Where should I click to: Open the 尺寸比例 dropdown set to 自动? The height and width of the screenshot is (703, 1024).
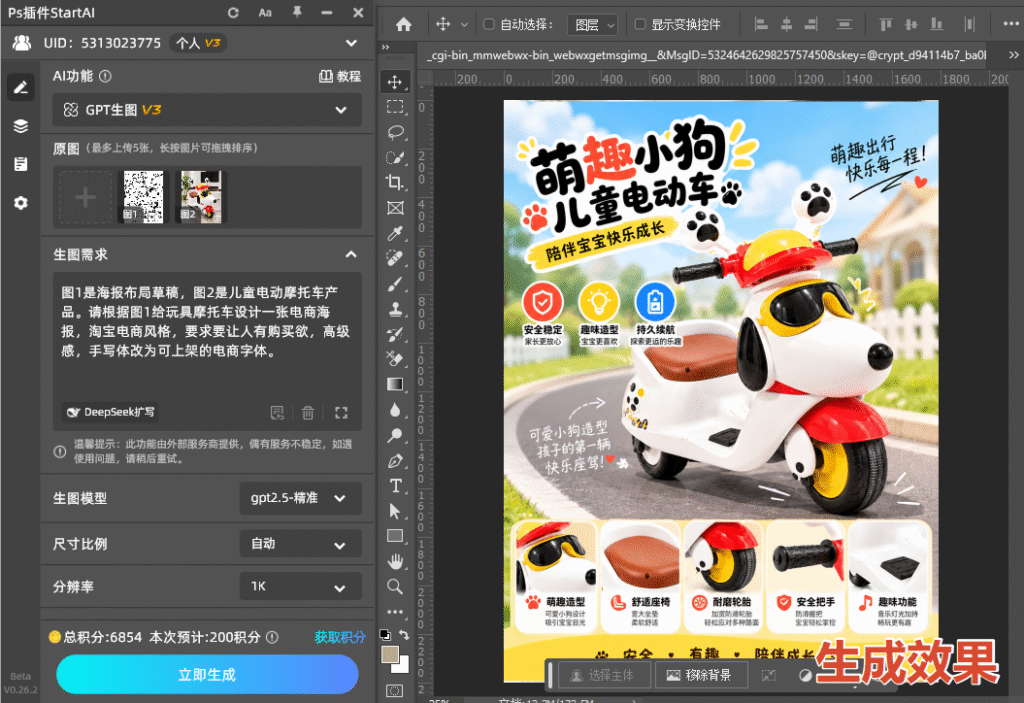click(x=300, y=544)
